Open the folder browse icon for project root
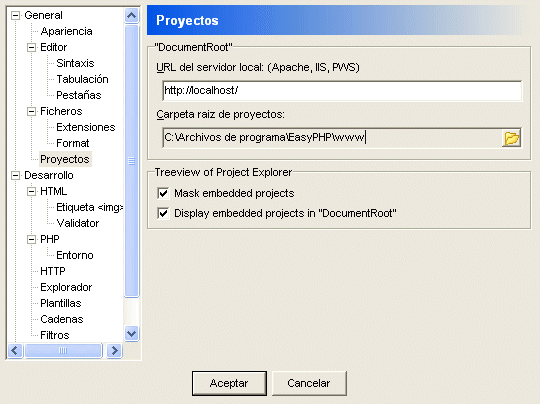Screen dimensions: 540x404 coord(511,138)
